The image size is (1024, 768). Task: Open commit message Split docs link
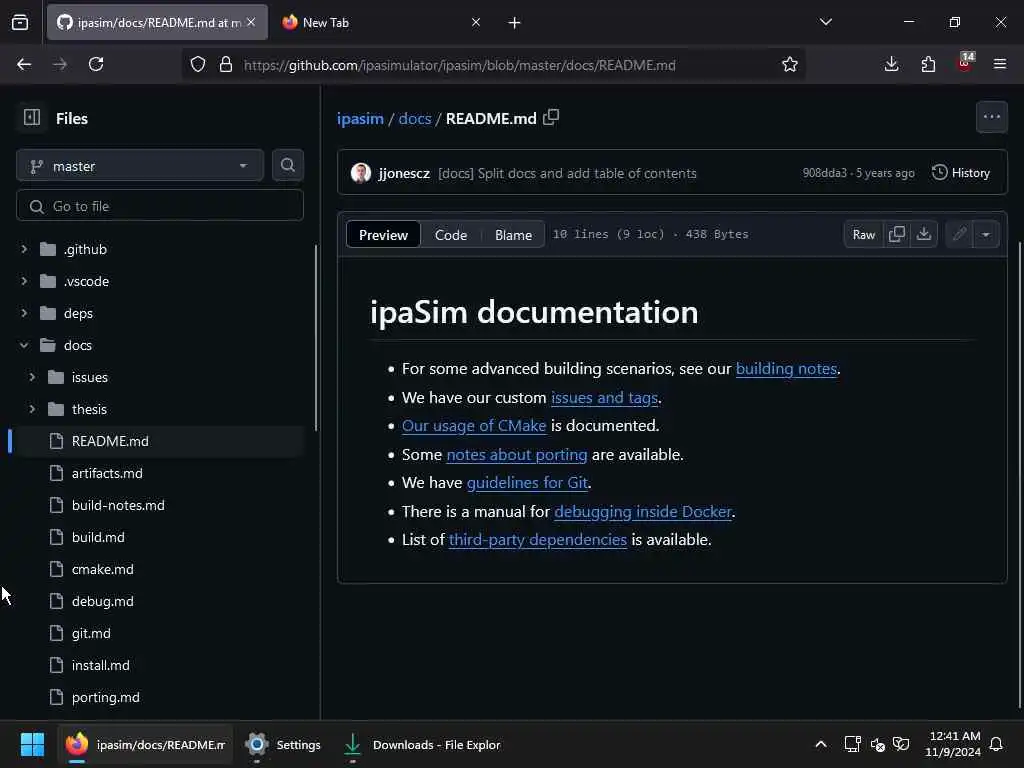tap(567, 173)
